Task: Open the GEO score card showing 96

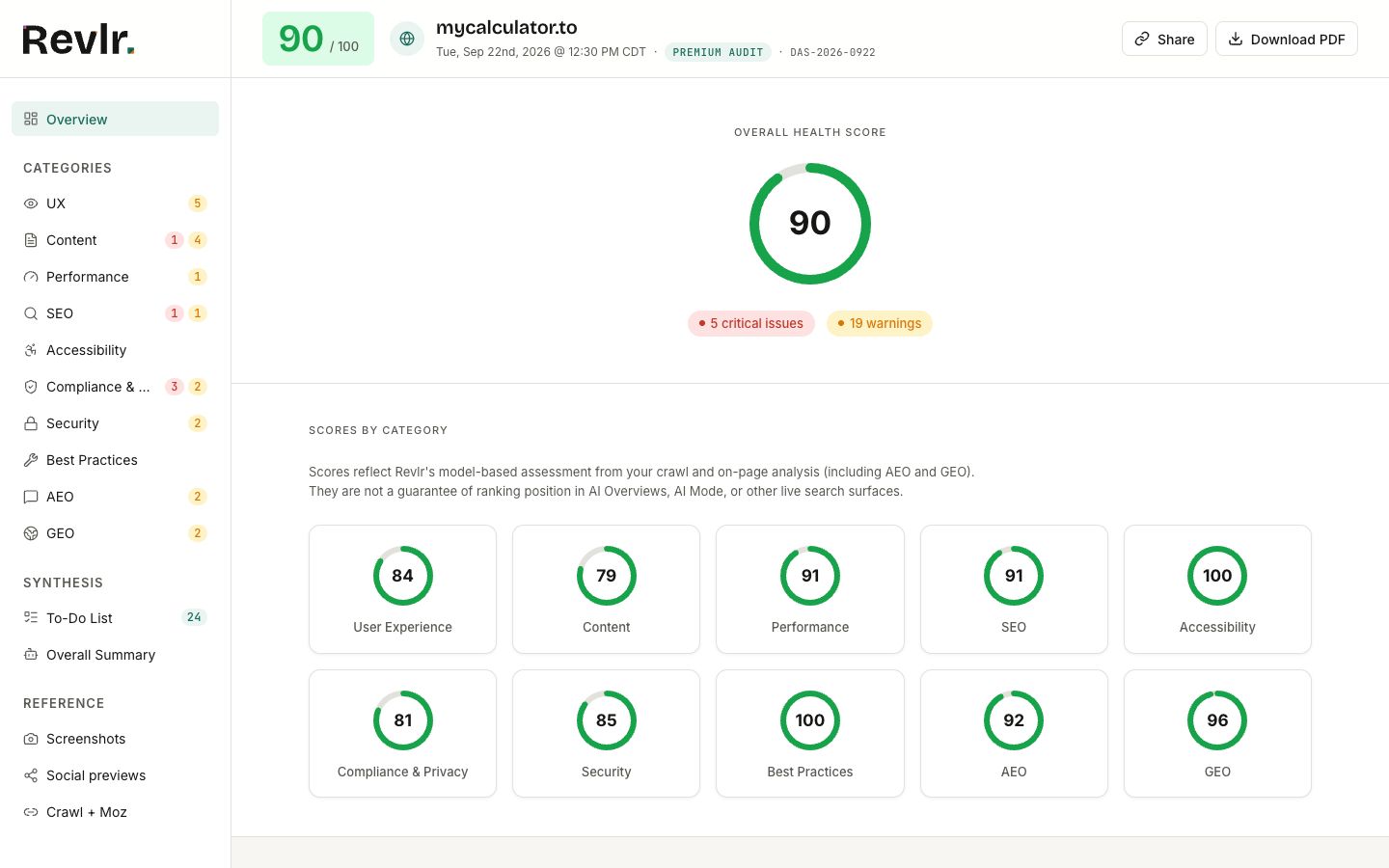Action: tap(1217, 734)
